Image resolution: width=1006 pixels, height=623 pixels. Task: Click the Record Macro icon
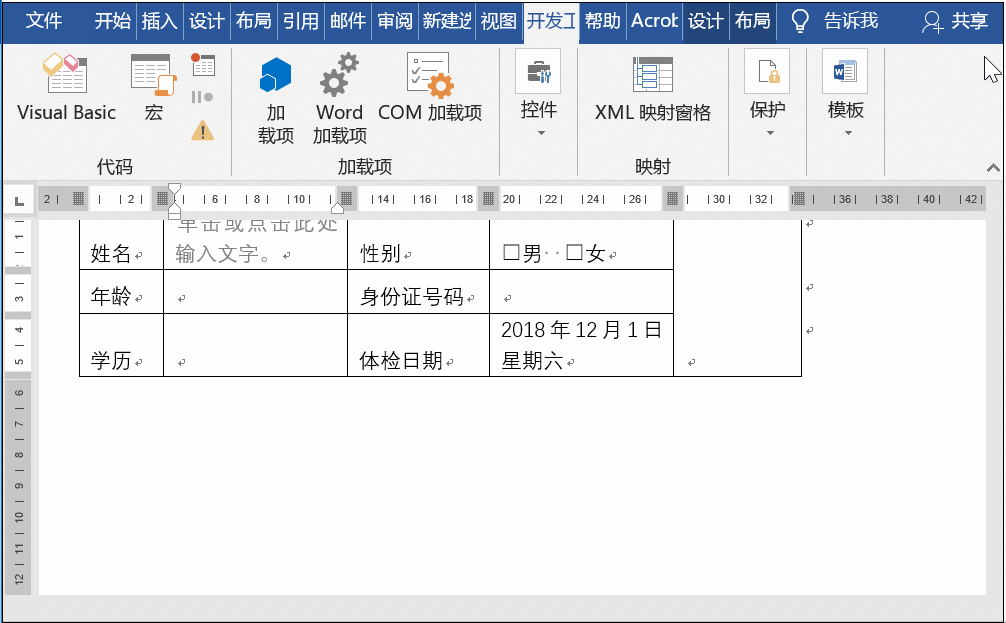[x=203, y=66]
